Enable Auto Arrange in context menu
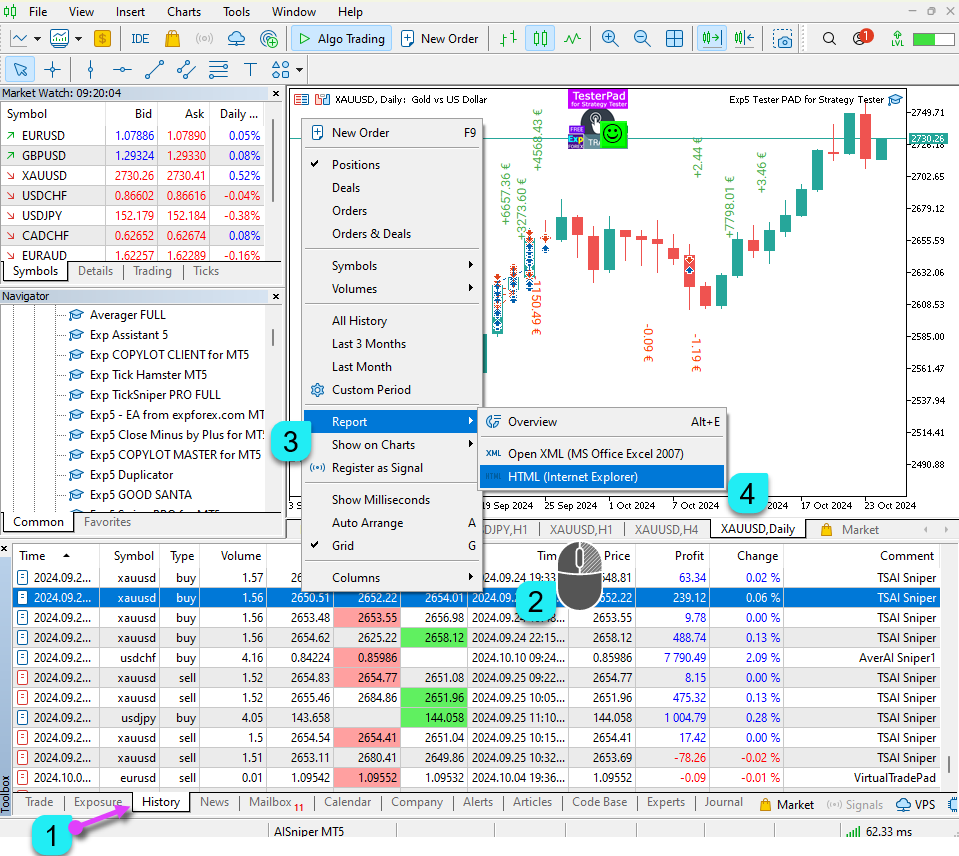Viewport: 959px width, 856px height. [x=367, y=523]
